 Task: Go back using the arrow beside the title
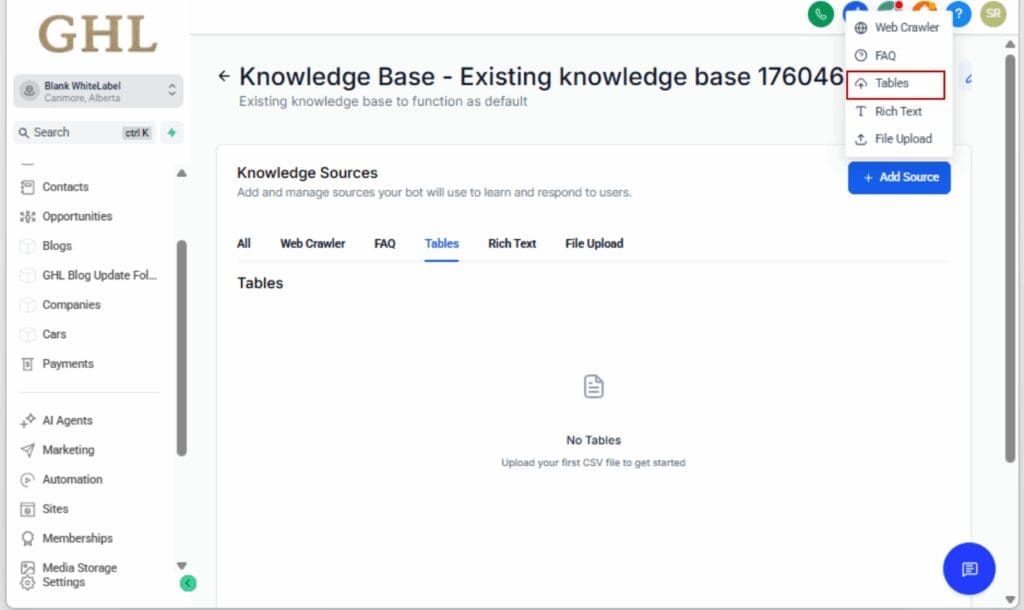224,75
